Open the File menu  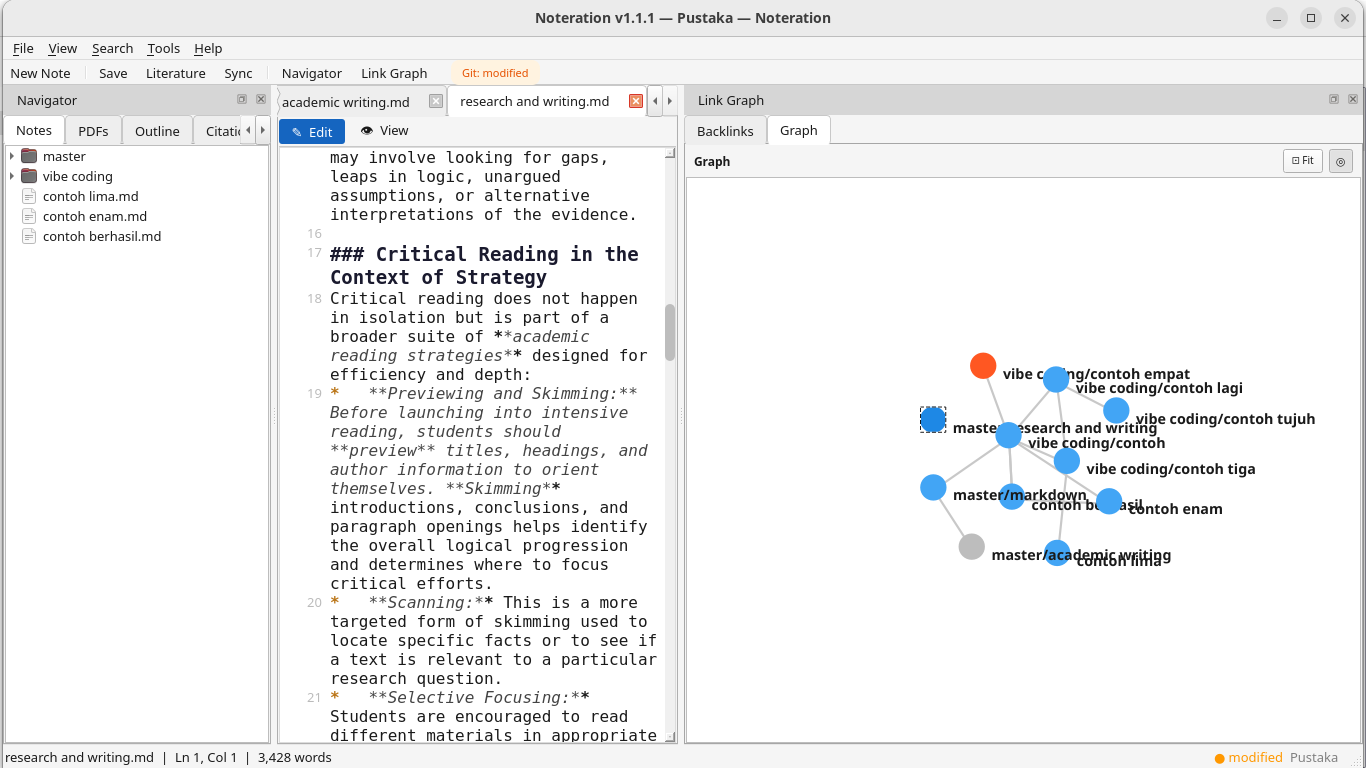point(23,48)
